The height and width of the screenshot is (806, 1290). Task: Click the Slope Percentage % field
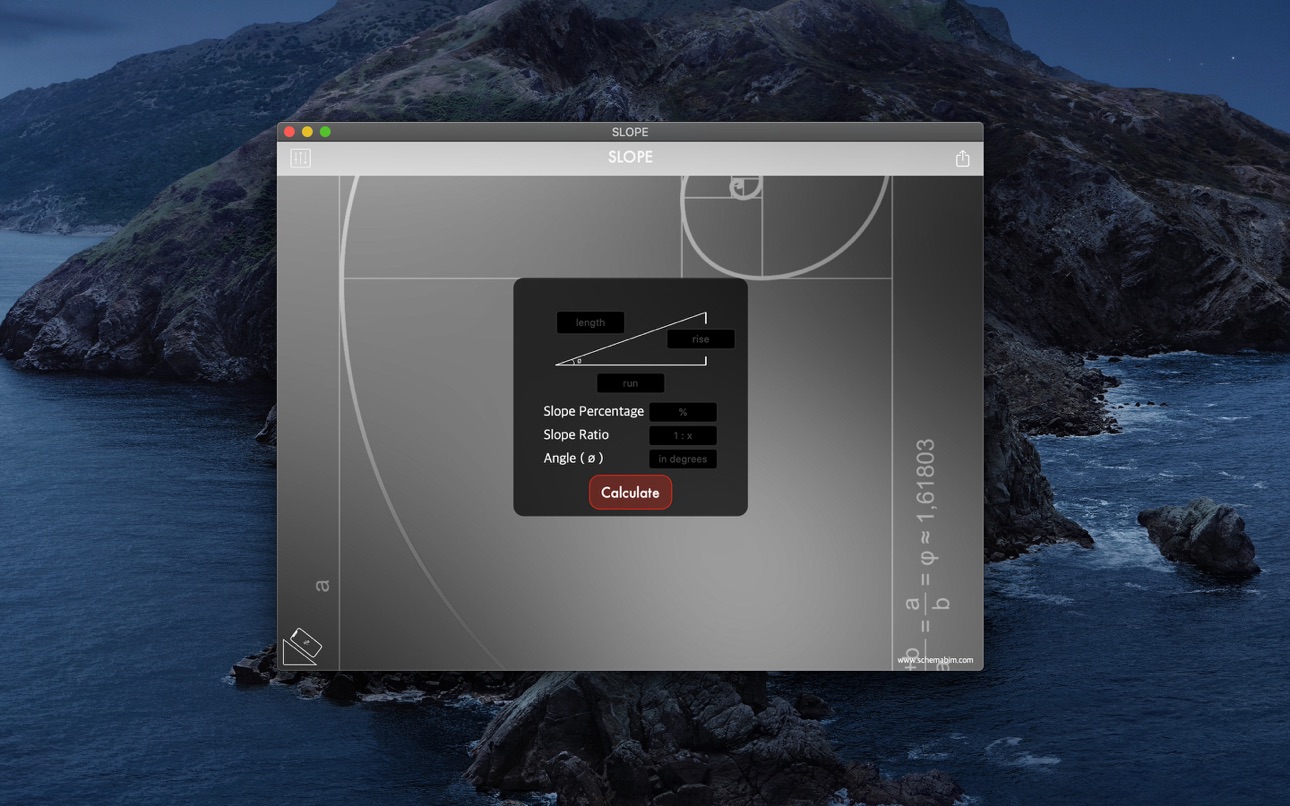pos(683,412)
